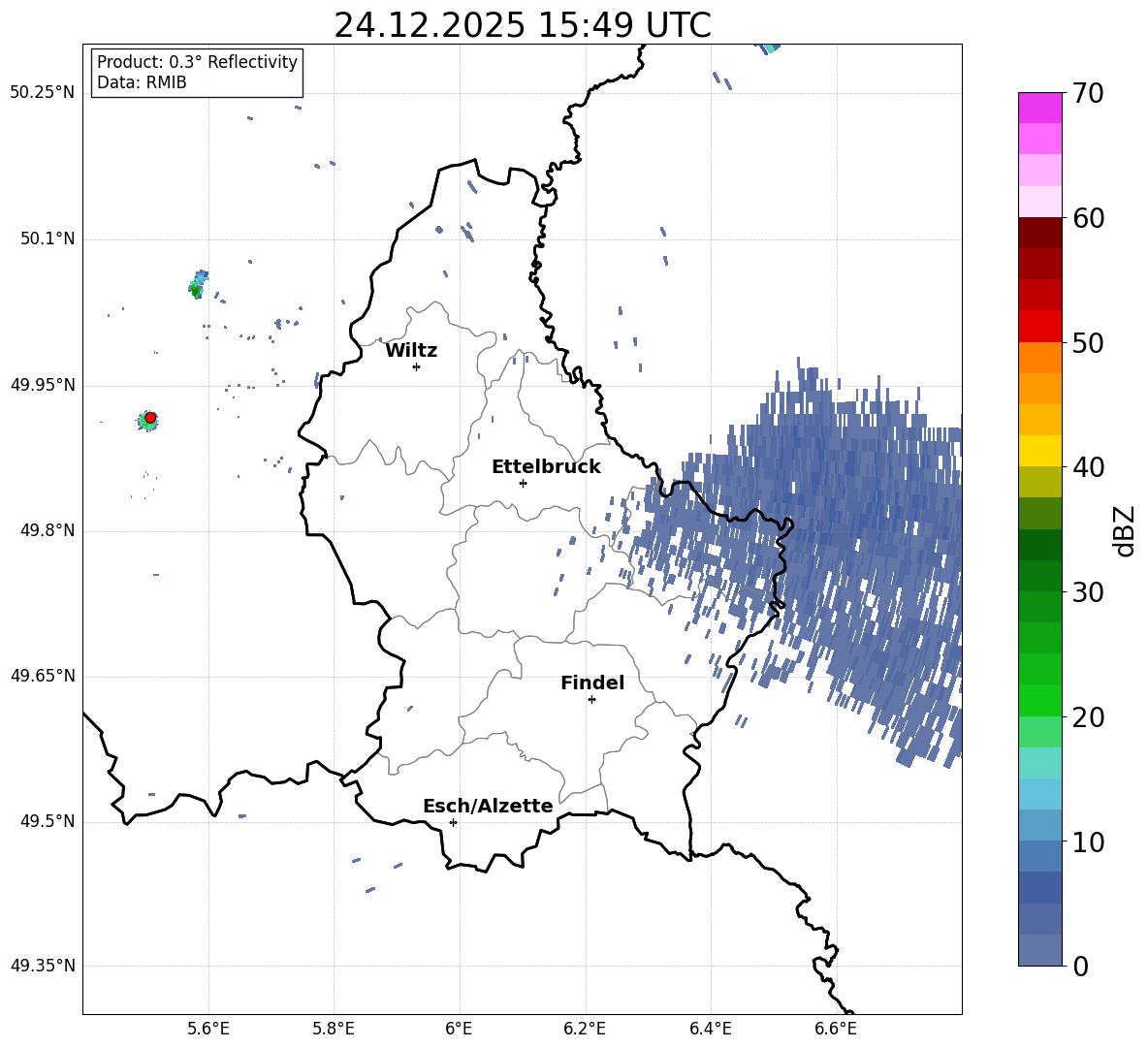The height and width of the screenshot is (1048, 1148).
Task: Click the 49.8°N latitude label
Action: pos(48,530)
